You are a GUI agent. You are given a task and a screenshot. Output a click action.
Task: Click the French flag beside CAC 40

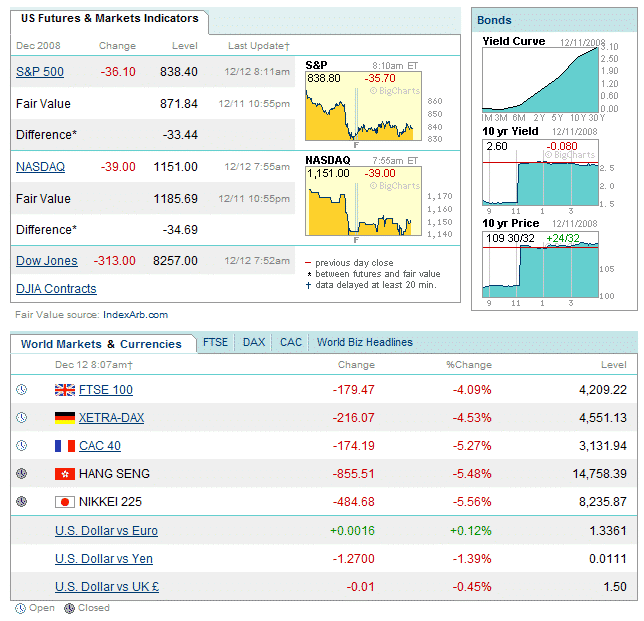(x=66, y=446)
